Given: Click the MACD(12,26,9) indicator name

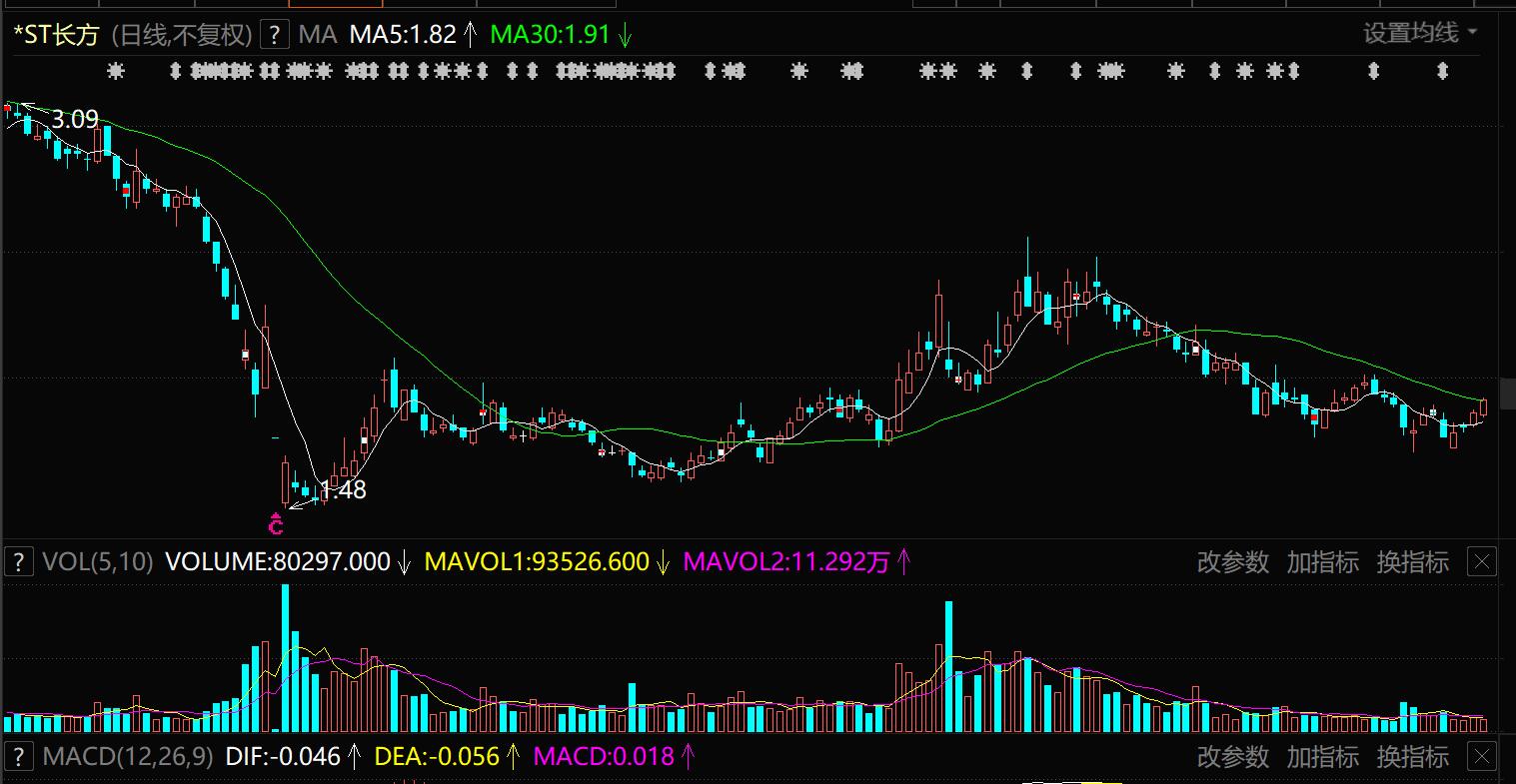Looking at the screenshot, I should (x=128, y=756).
